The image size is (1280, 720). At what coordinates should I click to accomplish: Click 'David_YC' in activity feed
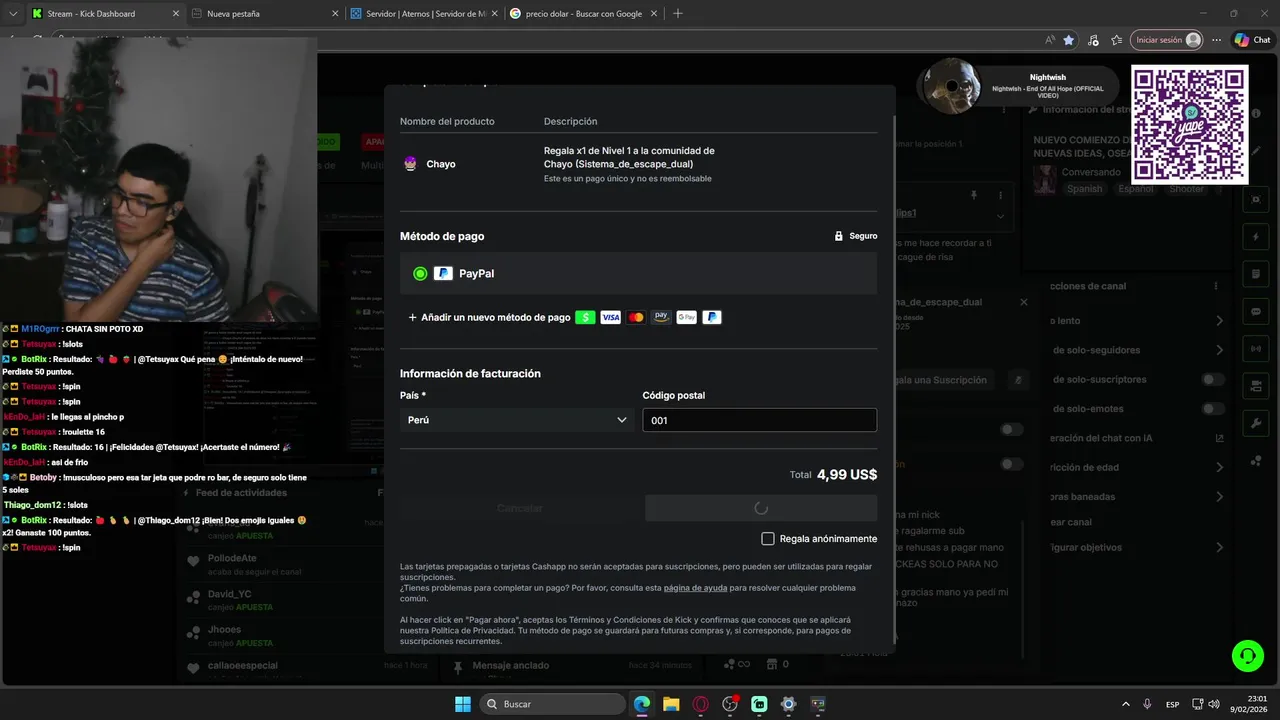click(229, 594)
